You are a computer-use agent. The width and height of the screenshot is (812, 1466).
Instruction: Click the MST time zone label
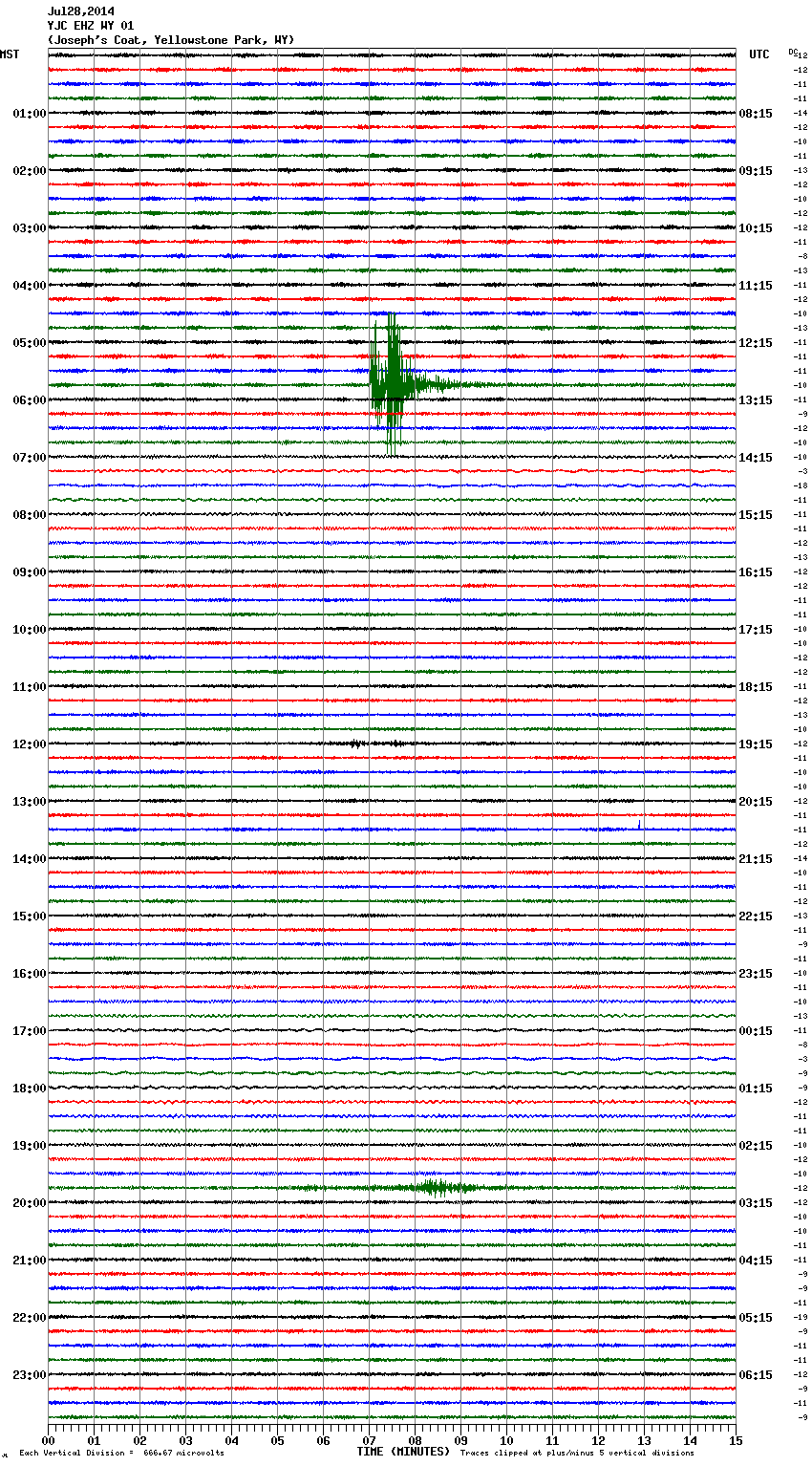tap(10, 54)
